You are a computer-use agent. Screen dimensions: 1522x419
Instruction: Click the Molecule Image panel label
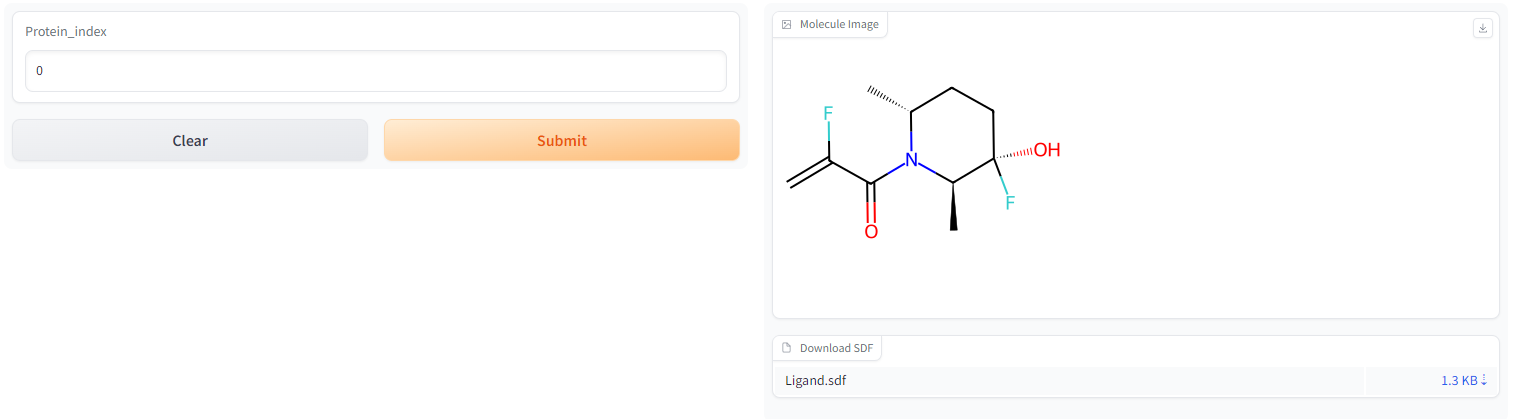(838, 25)
